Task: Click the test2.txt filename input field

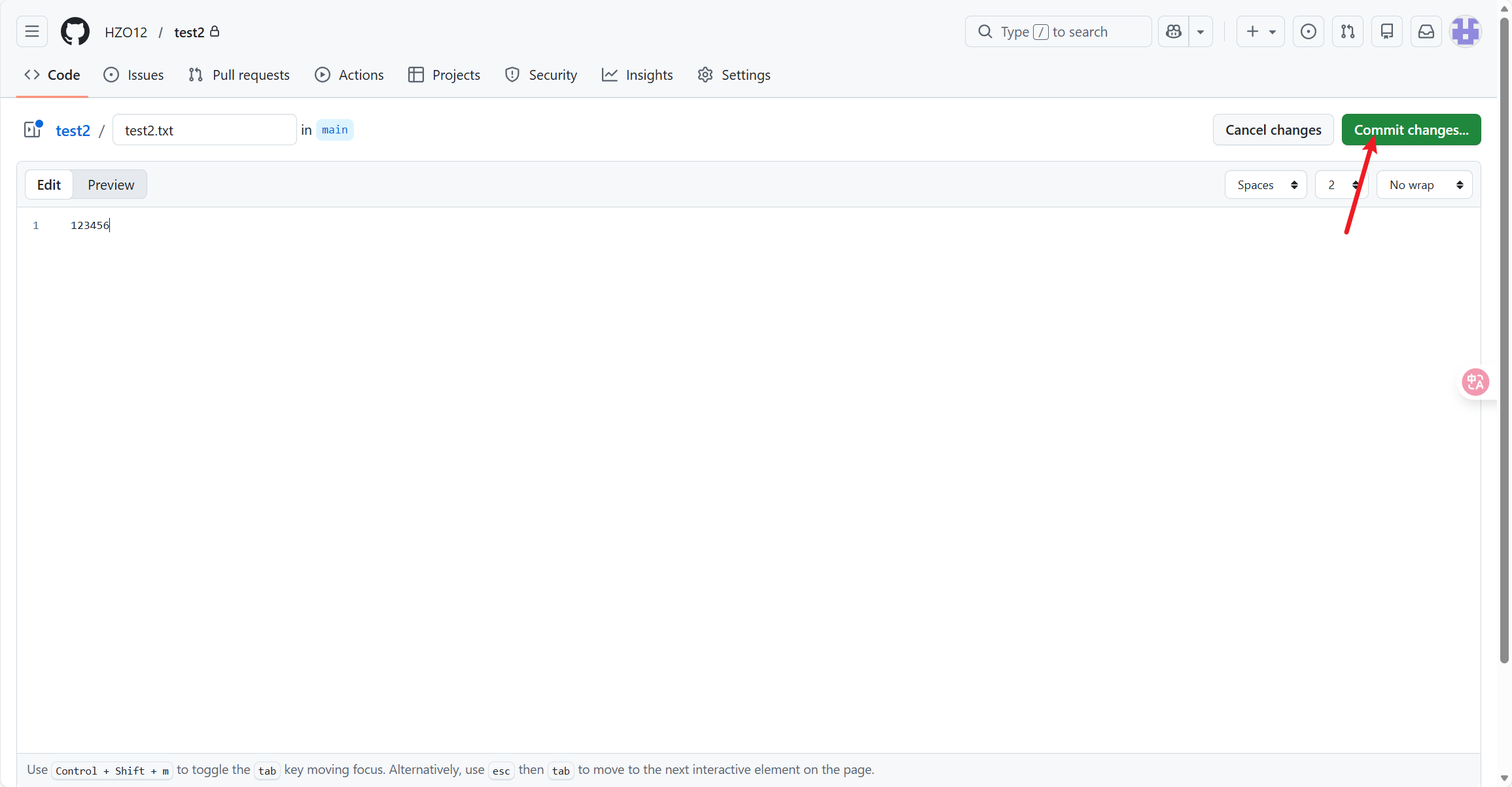Action: [x=204, y=130]
